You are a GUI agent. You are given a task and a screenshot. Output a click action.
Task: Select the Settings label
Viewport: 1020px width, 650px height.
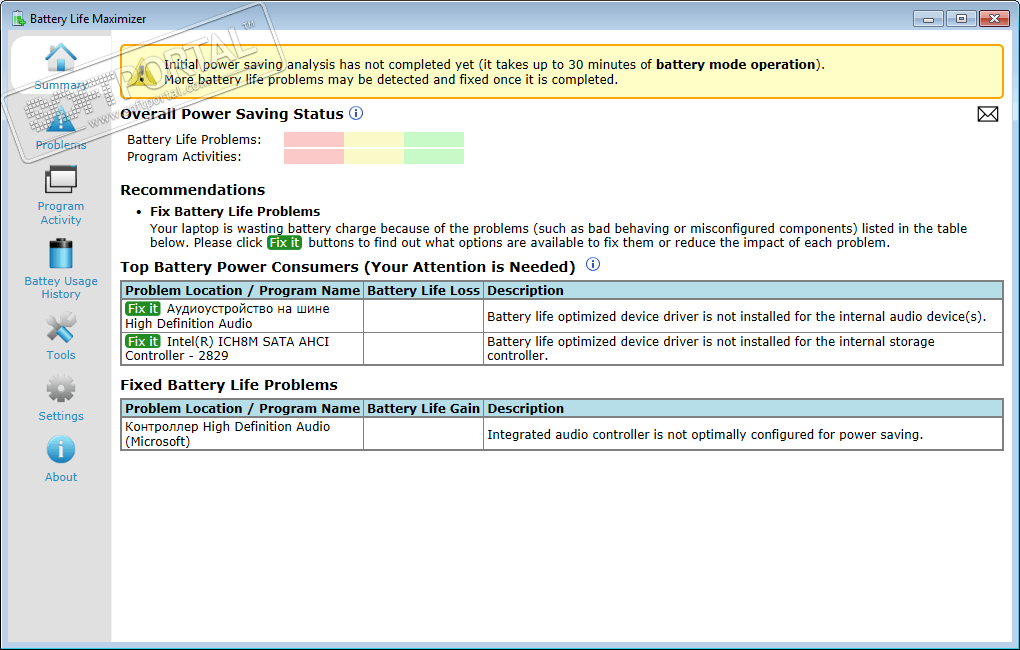(60, 416)
